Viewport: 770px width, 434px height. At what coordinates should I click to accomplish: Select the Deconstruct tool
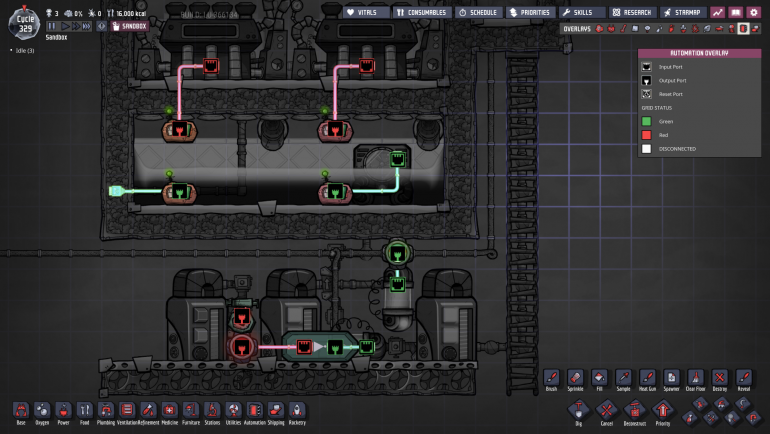pyautogui.click(x=634, y=410)
